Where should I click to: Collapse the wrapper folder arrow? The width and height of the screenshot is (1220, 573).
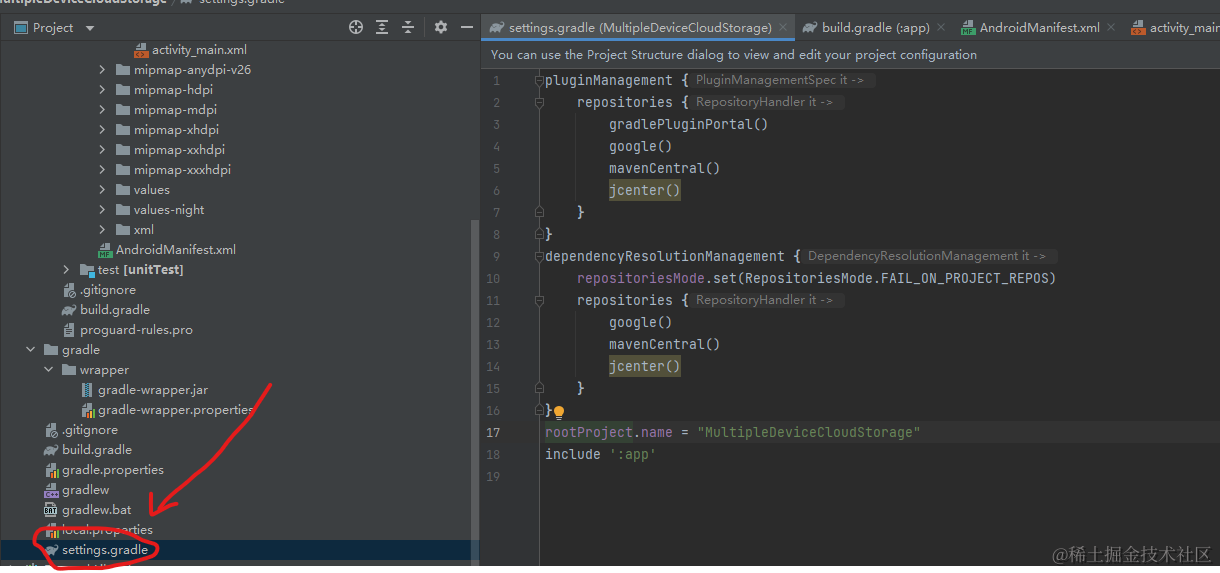point(48,370)
